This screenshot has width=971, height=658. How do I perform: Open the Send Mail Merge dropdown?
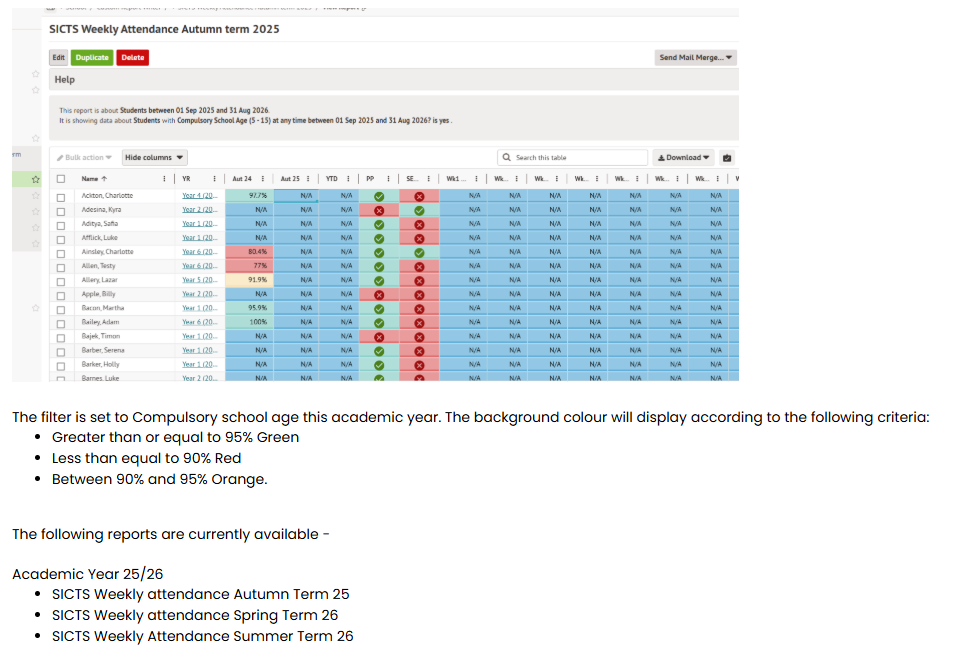click(696, 58)
